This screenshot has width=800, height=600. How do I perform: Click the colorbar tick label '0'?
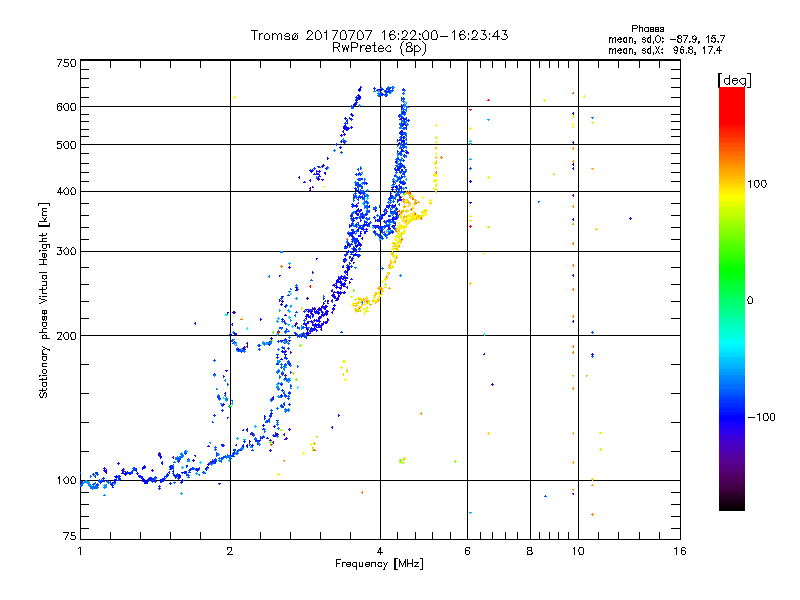(x=749, y=301)
